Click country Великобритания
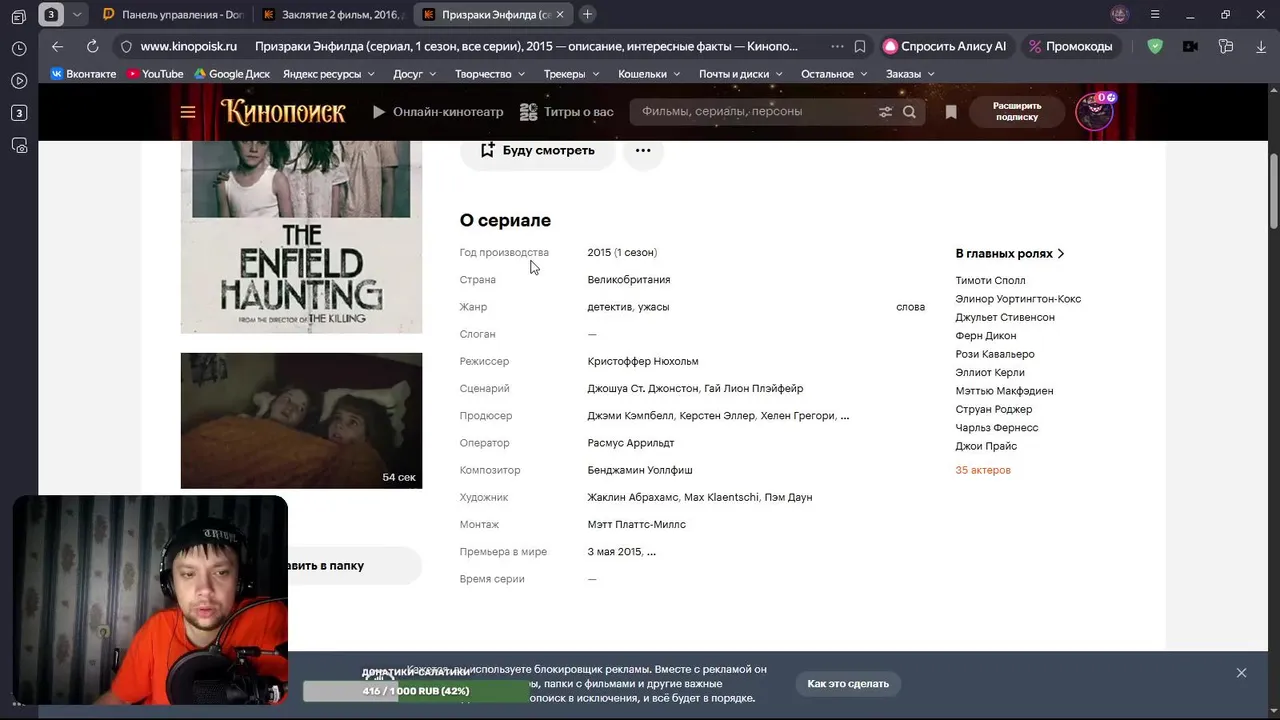 point(629,280)
